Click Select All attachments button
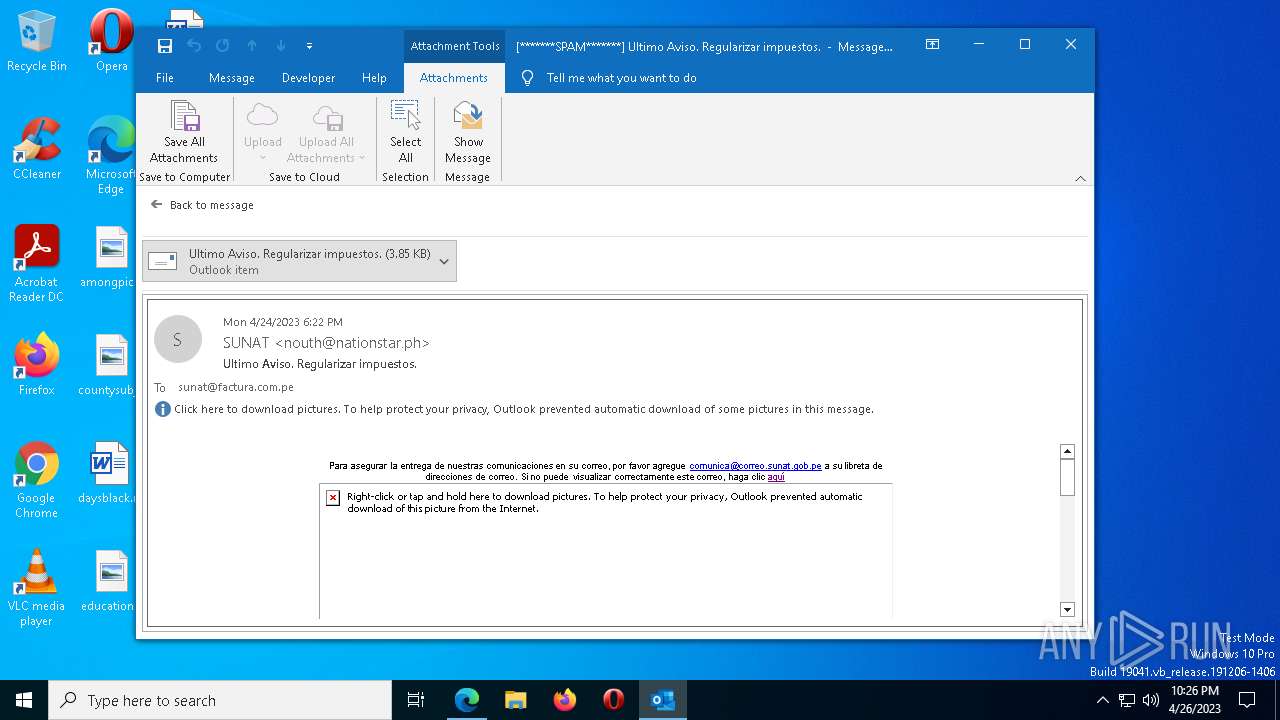1280x720 pixels. coord(406,133)
